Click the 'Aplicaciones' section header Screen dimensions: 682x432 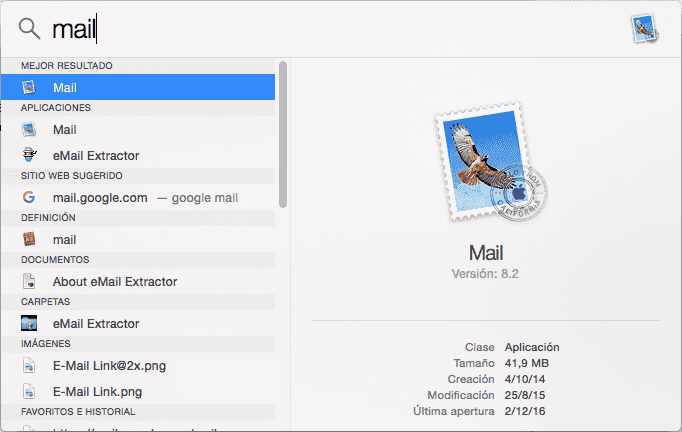[x=56, y=107]
